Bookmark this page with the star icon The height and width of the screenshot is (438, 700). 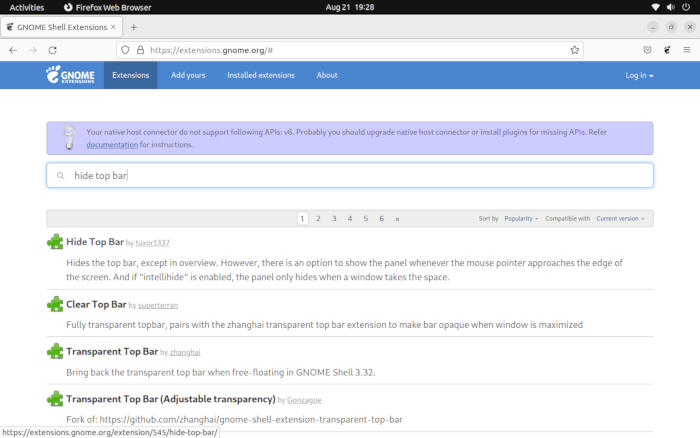(575, 50)
